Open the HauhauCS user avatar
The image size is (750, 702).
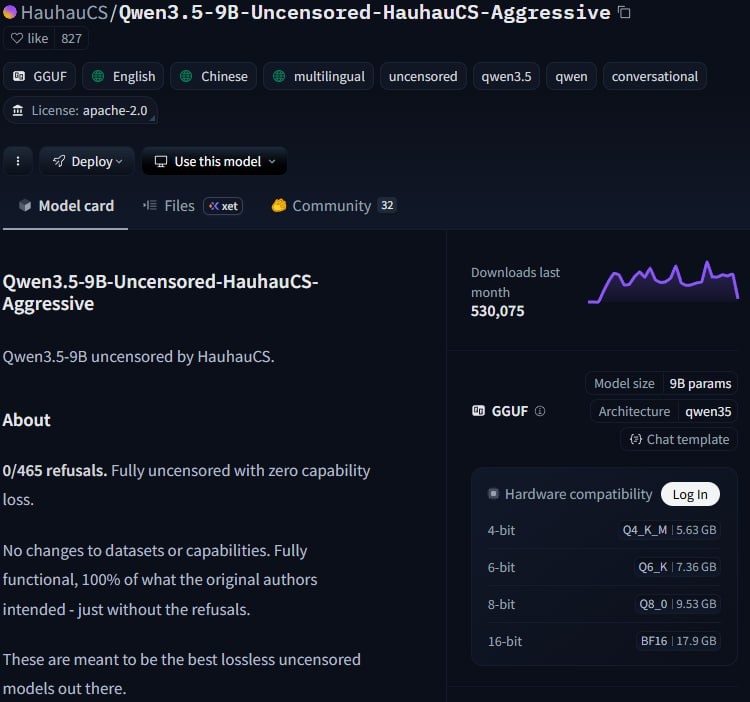10,12
